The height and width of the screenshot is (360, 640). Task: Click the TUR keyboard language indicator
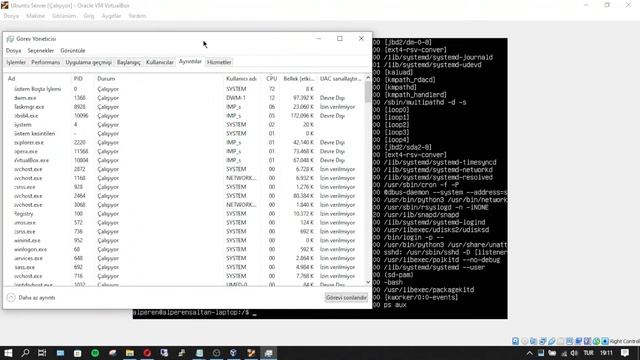tap(588, 353)
